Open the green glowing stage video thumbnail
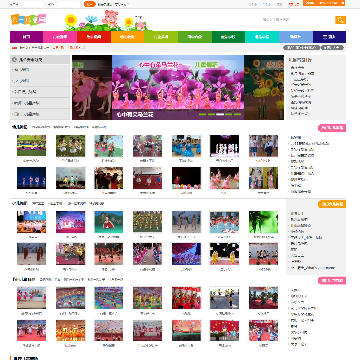360x360 pixels. coord(263,222)
